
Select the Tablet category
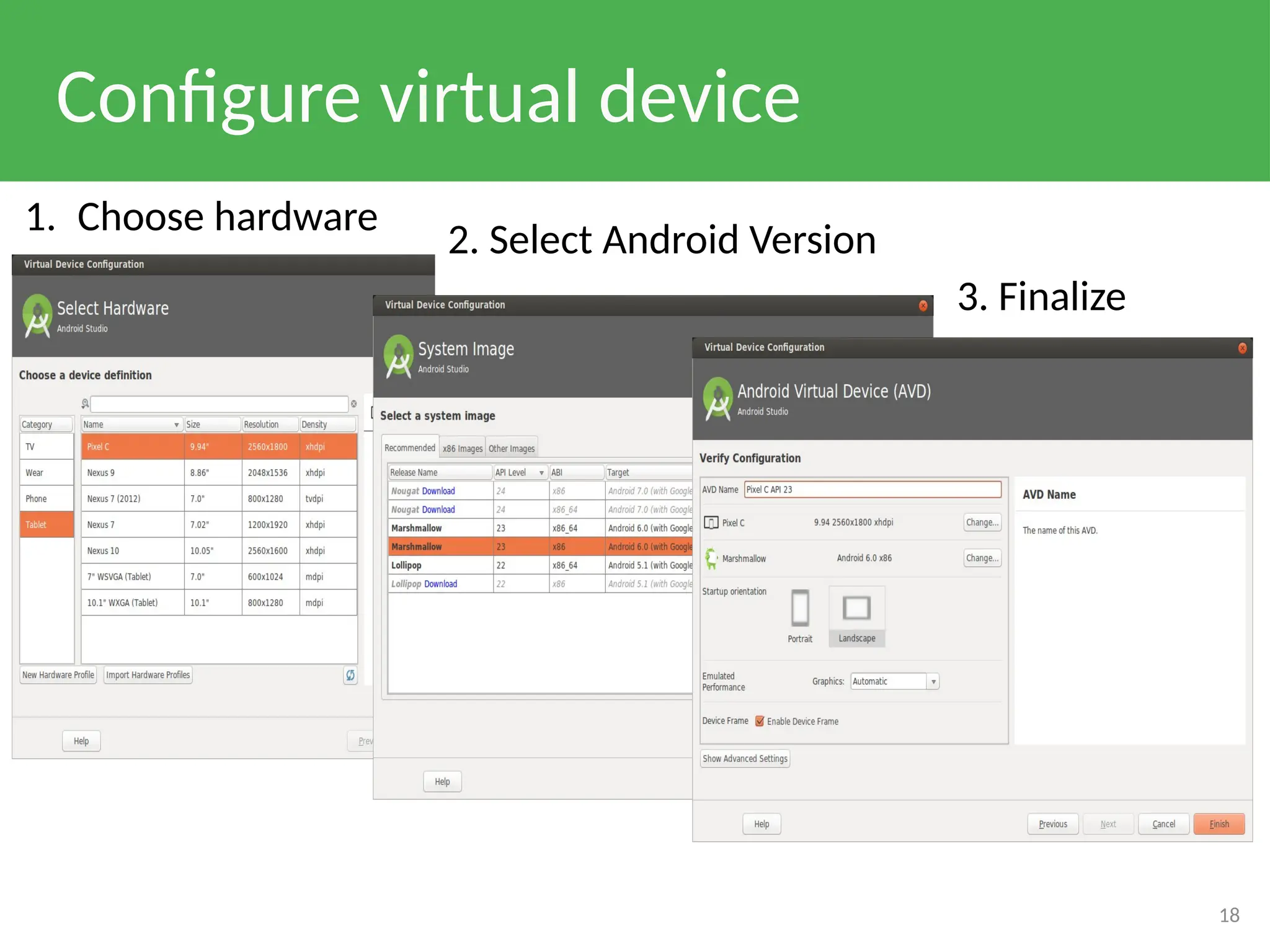tap(47, 524)
